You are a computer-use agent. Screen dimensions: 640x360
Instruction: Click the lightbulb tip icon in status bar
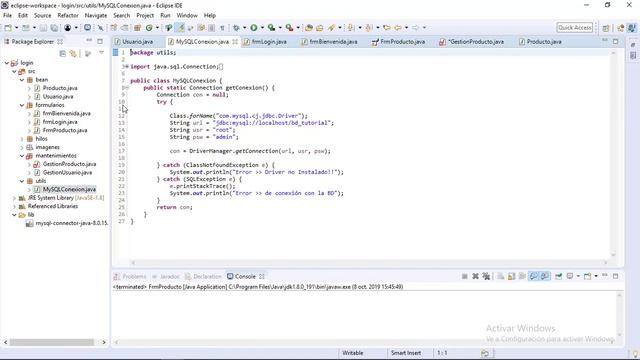click(636, 353)
